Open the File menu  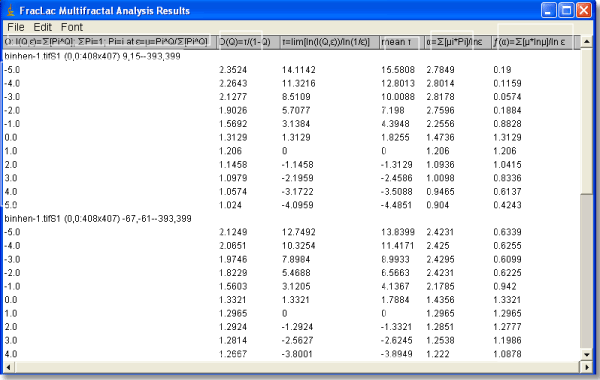(16, 27)
